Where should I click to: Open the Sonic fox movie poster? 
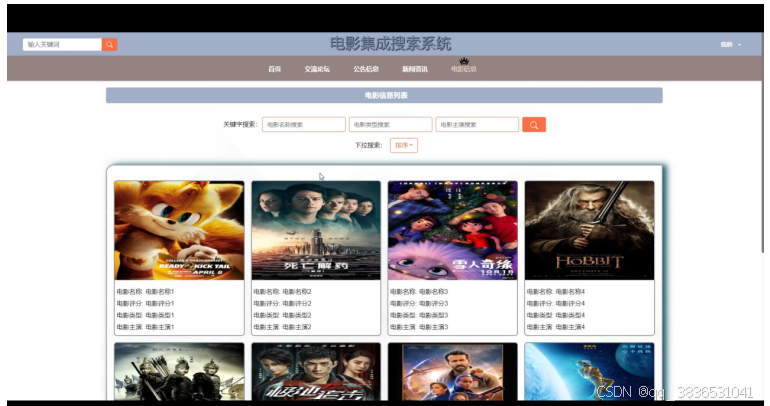pos(179,230)
